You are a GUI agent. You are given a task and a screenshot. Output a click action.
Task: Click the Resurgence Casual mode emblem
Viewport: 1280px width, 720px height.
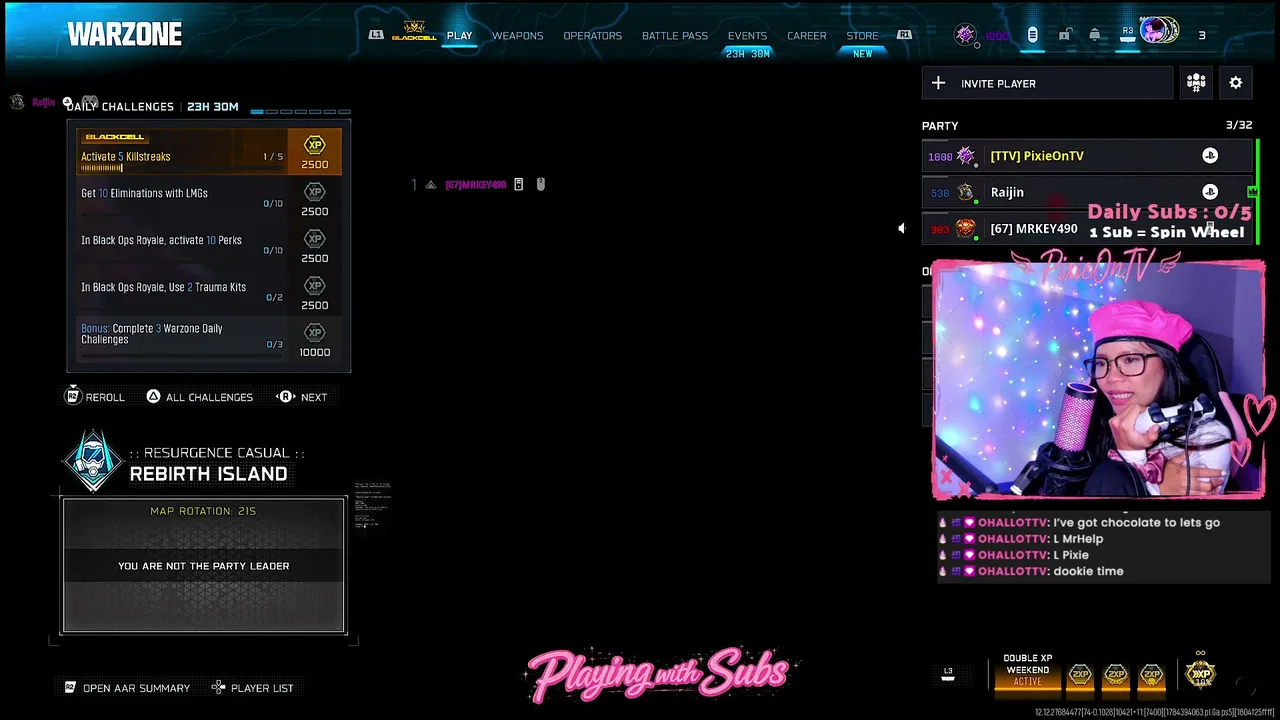tap(93, 462)
